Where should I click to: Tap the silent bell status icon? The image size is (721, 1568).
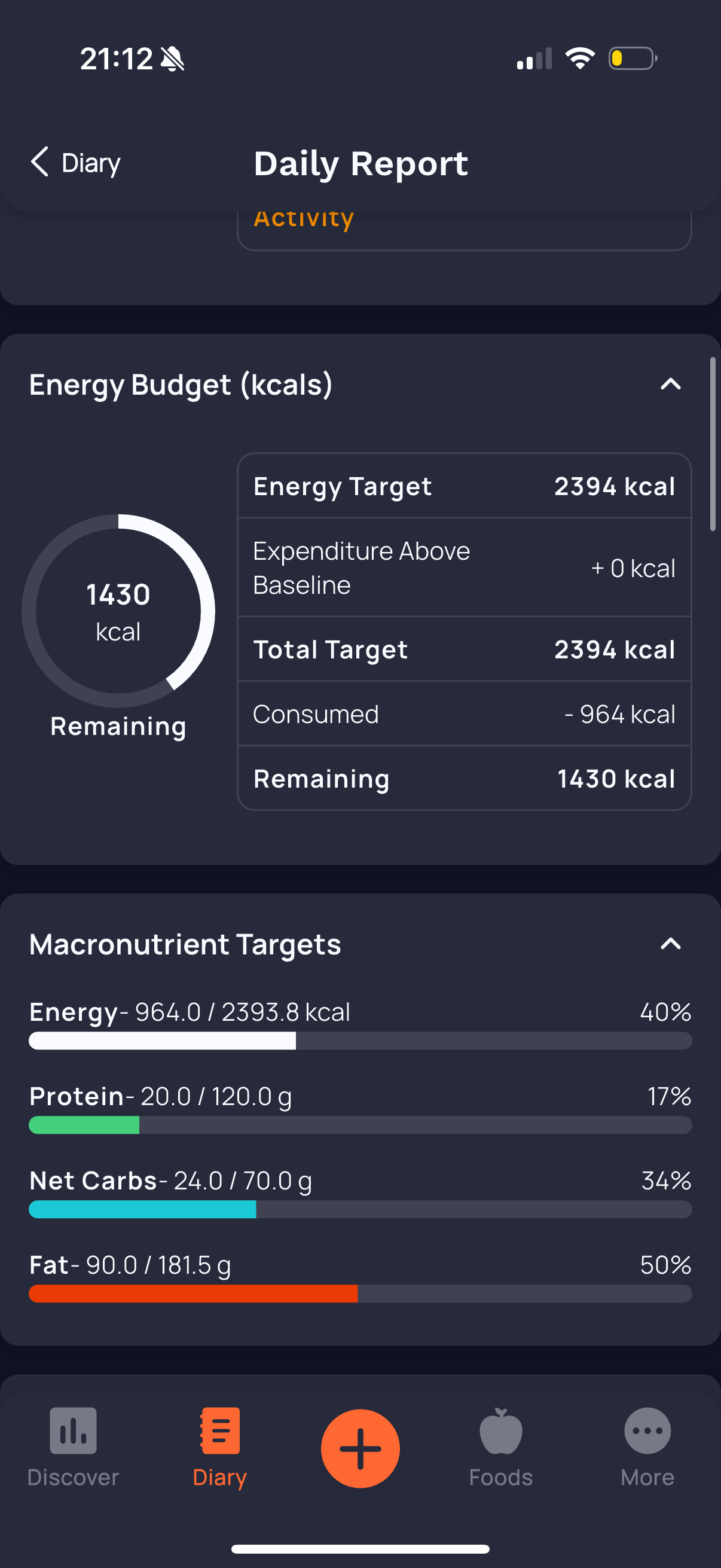click(172, 59)
